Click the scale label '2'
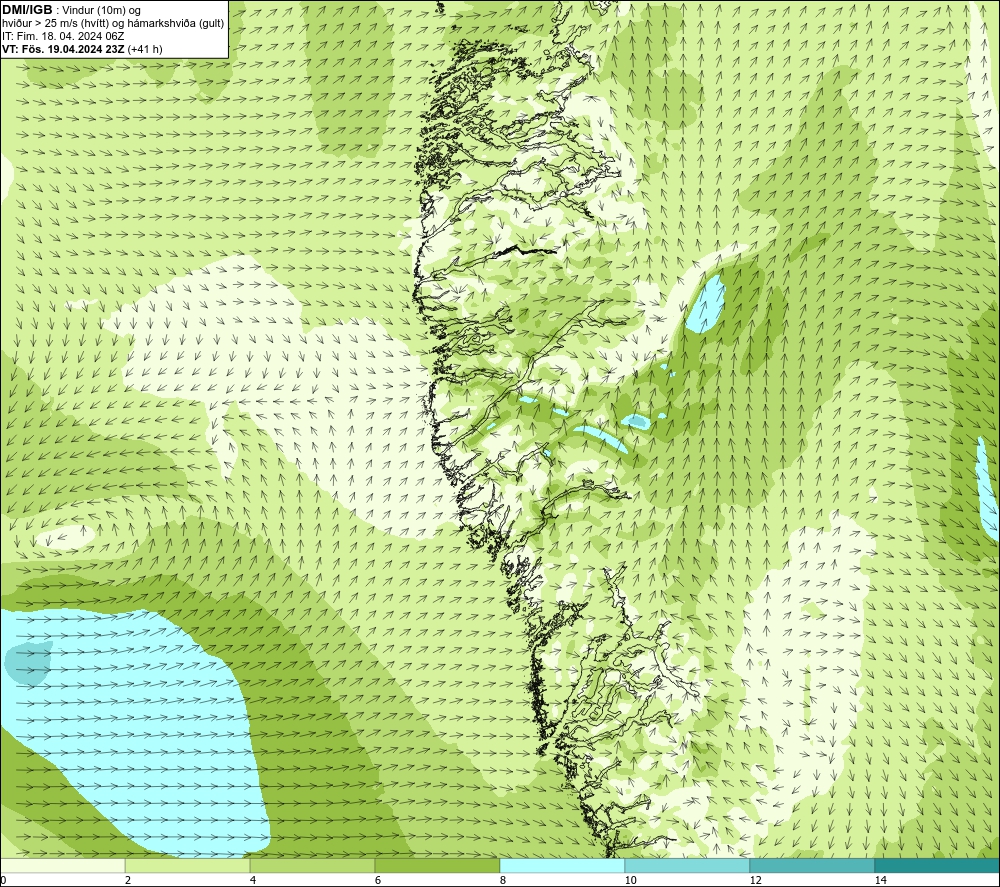The height and width of the screenshot is (887, 1000). point(128,880)
